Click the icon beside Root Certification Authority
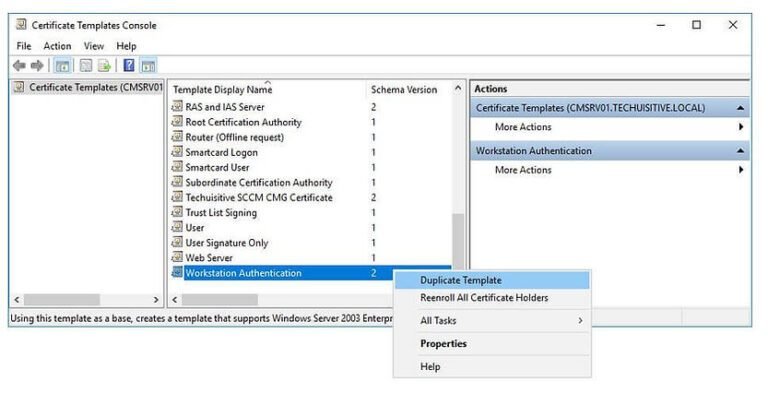768x393 pixels. [177, 122]
